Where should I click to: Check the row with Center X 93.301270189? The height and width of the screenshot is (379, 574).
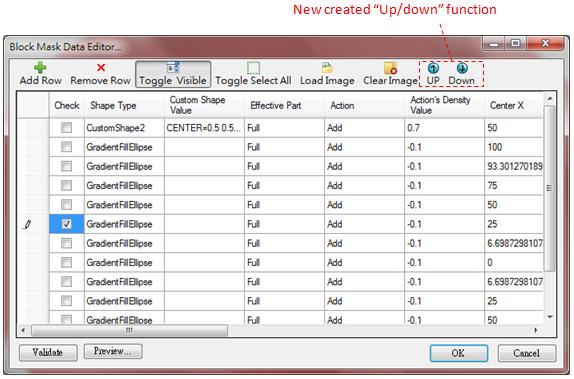67,166
